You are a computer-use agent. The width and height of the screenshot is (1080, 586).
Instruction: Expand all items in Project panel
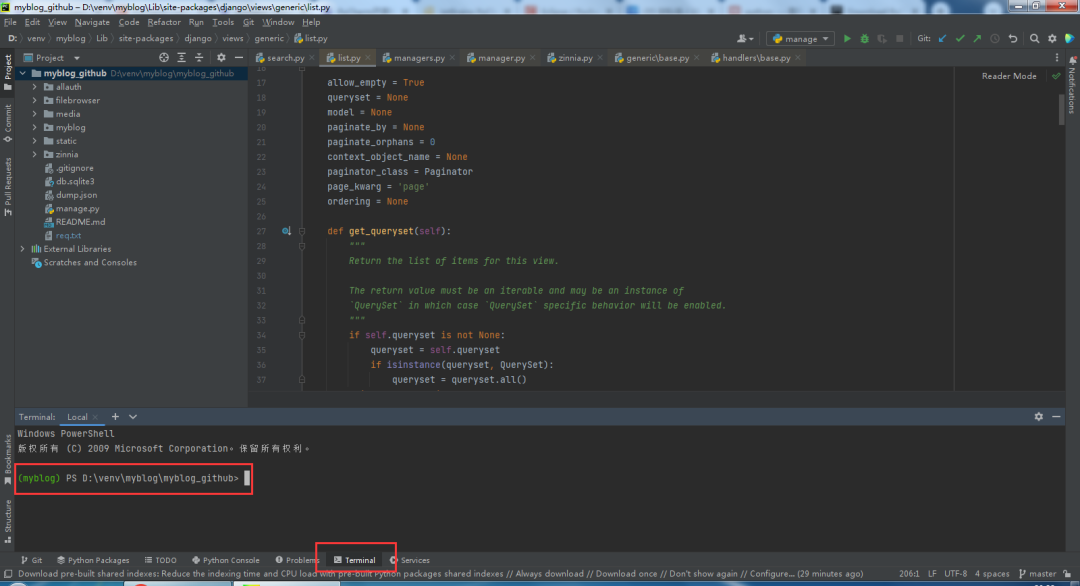point(182,58)
